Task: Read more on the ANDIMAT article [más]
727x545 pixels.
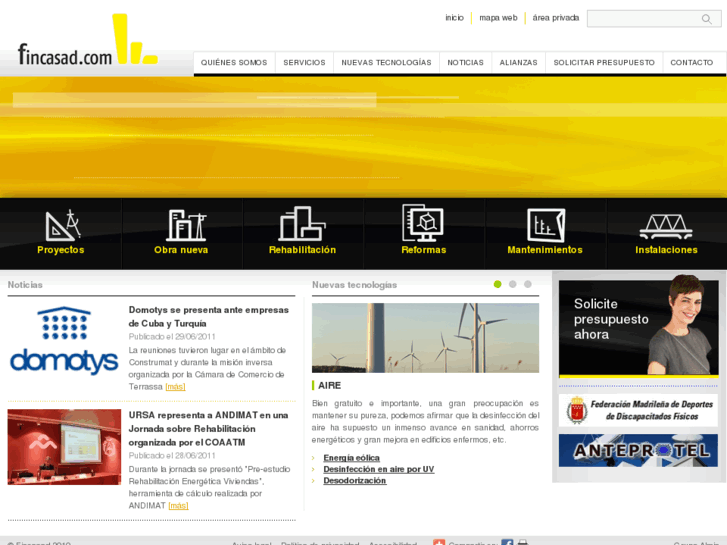Action: 178,506
